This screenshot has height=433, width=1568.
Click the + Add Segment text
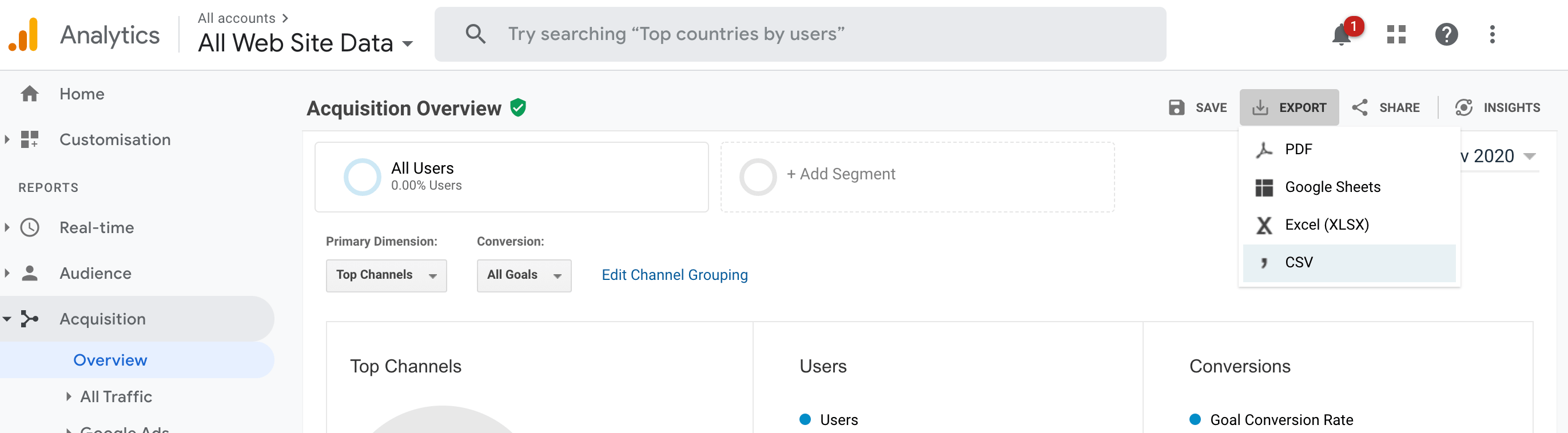(x=841, y=174)
